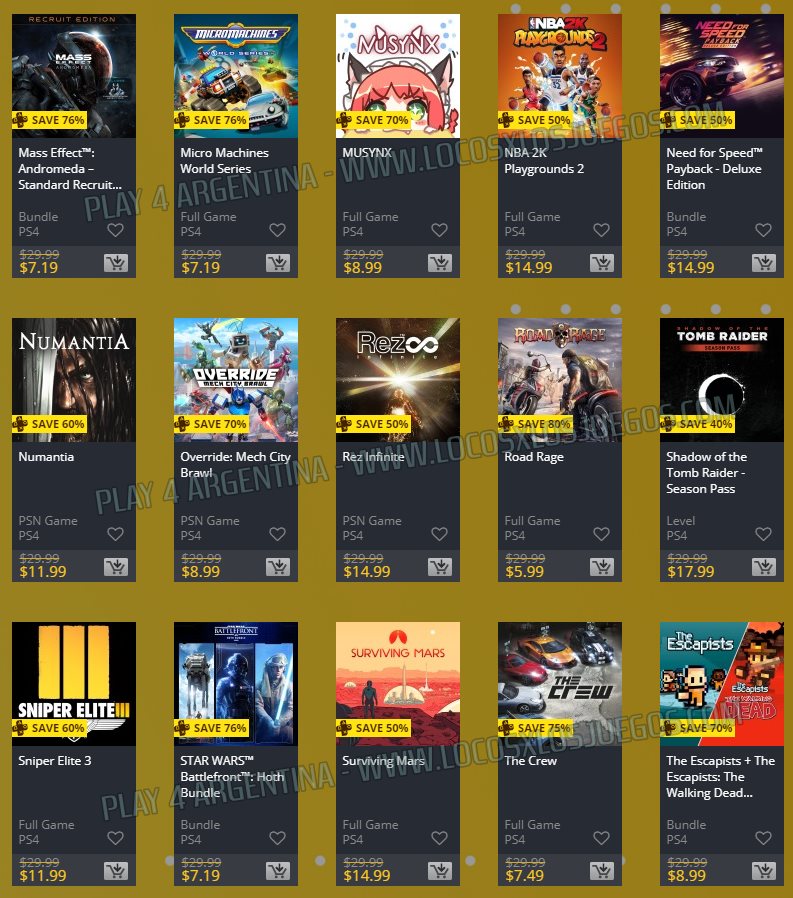Toggle wishlist heart for The Escapists bundle
The image size is (793, 898).
[x=763, y=838]
